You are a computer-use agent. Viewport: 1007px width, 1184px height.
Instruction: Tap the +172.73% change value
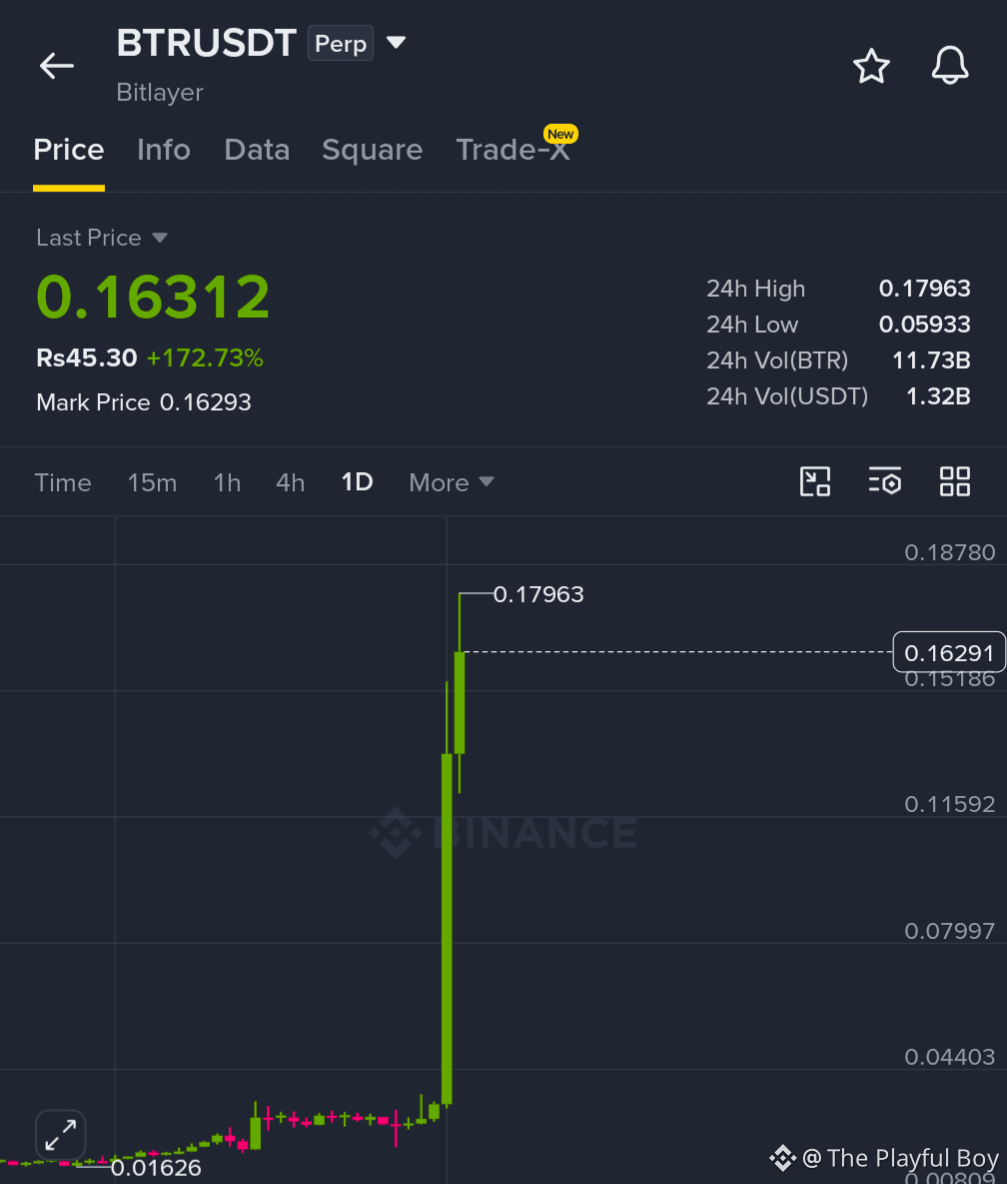pos(205,358)
